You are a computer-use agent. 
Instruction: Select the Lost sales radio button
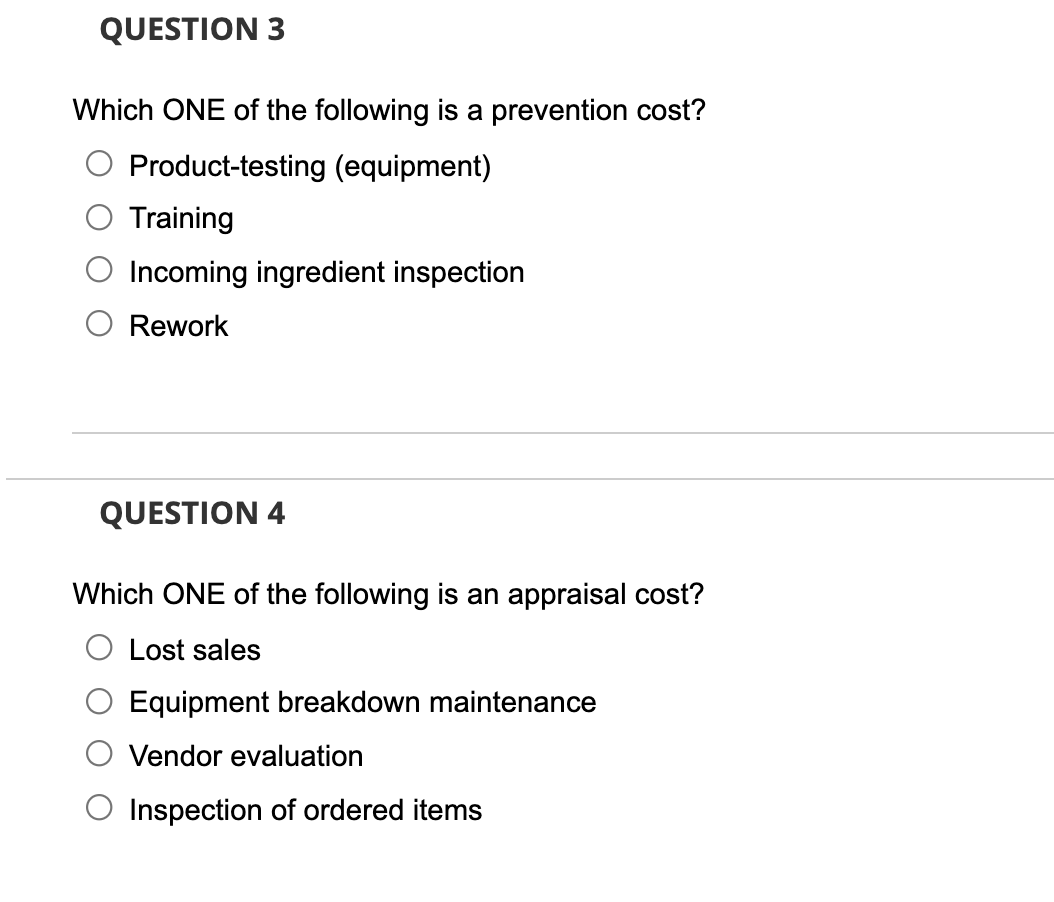click(99, 646)
